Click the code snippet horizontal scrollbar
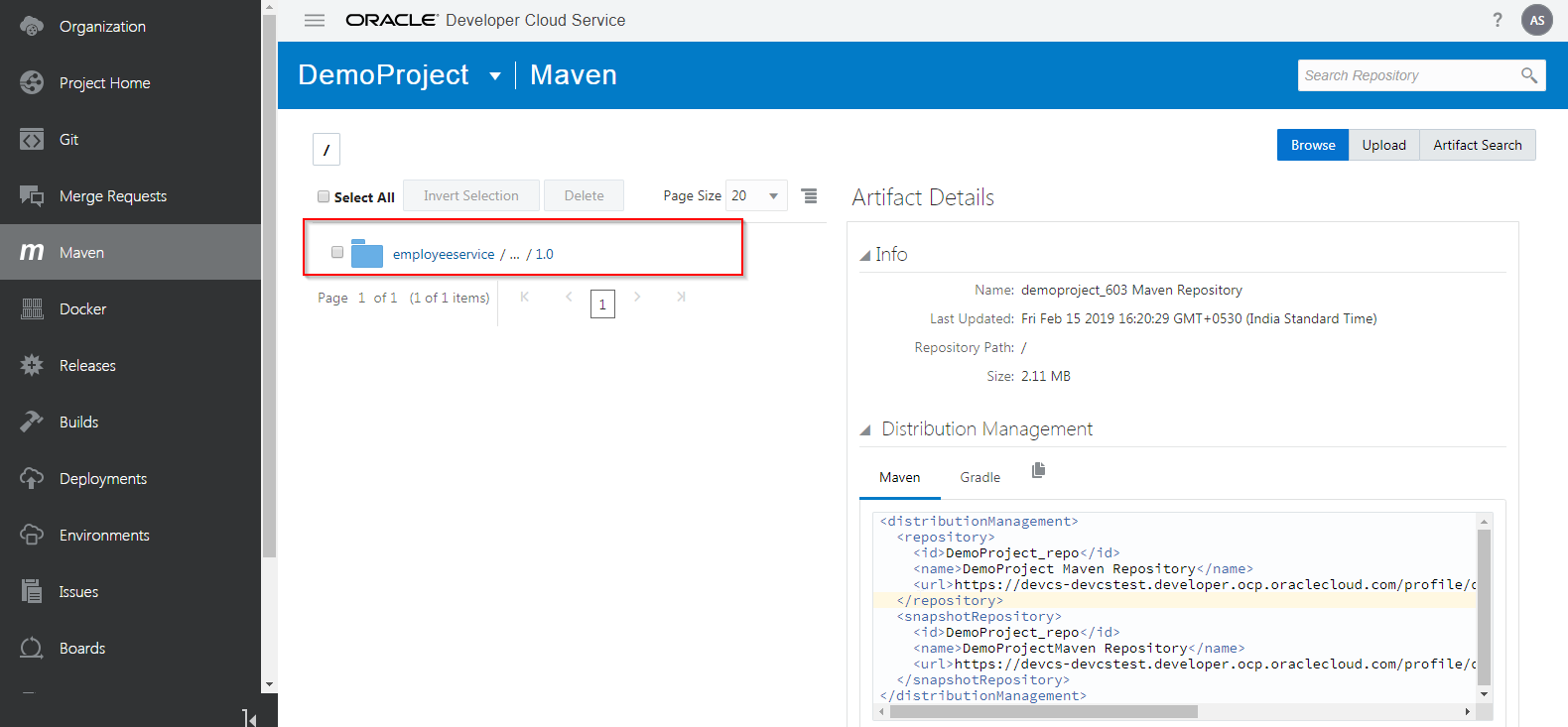 [x=1044, y=711]
